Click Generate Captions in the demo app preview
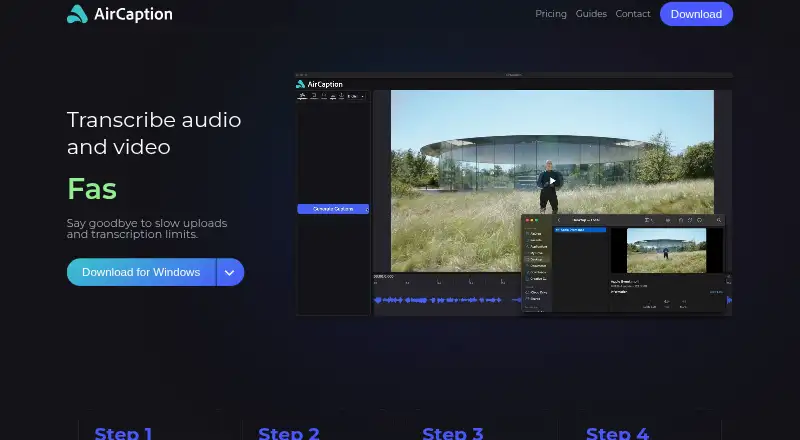800x440 pixels. tap(333, 209)
